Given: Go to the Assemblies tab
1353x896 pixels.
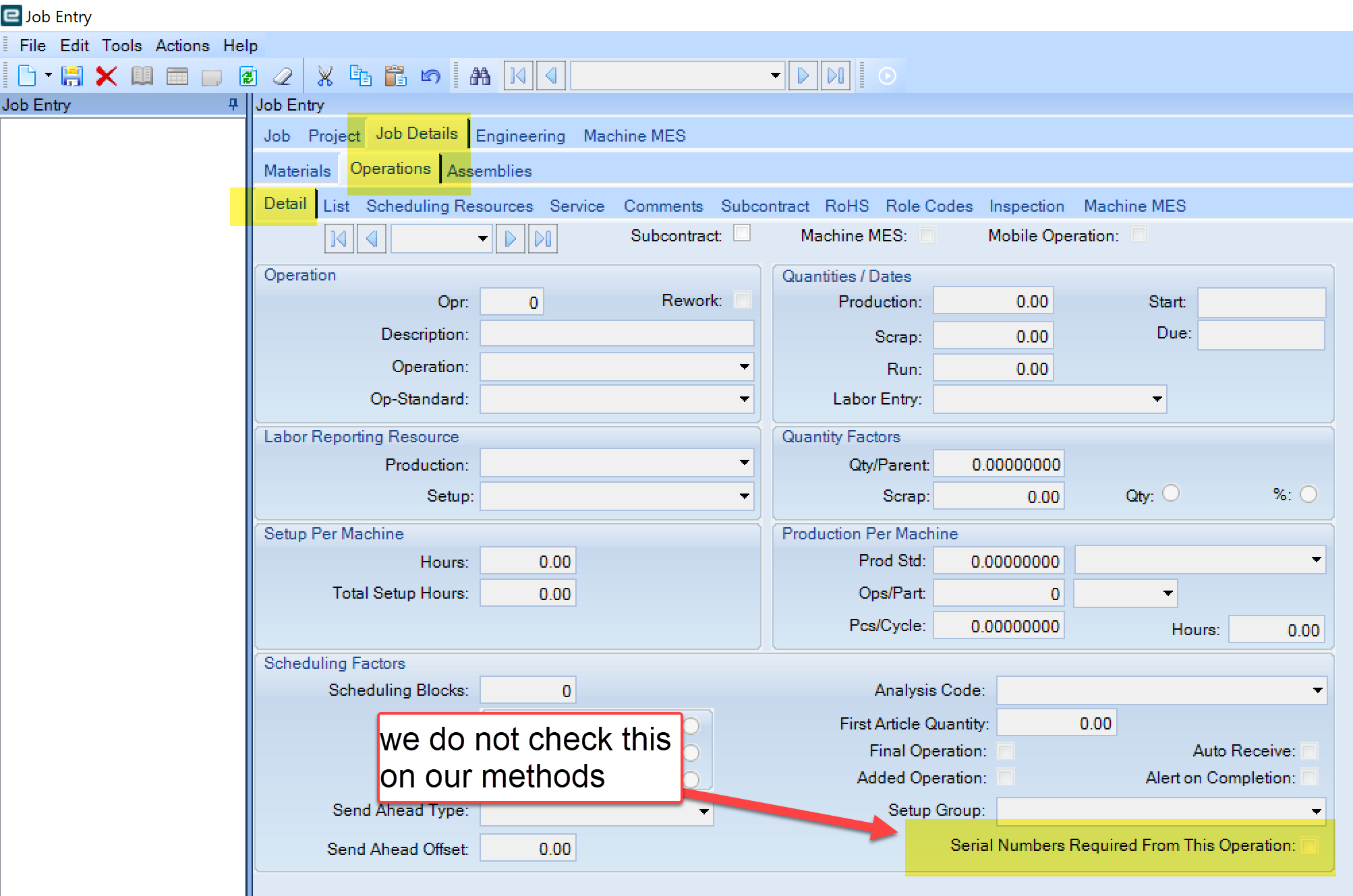Looking at the screenshot, I should [x=488, y=170].
